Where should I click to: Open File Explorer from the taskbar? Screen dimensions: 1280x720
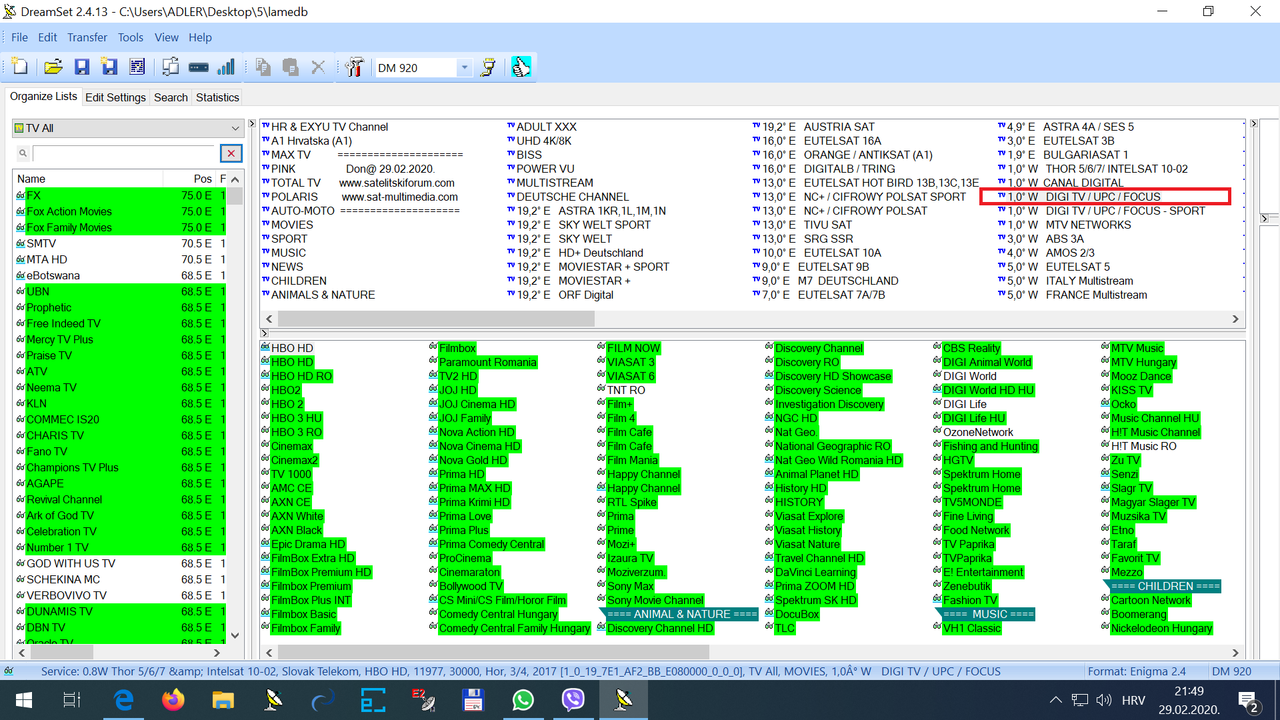tap(222, 701)
